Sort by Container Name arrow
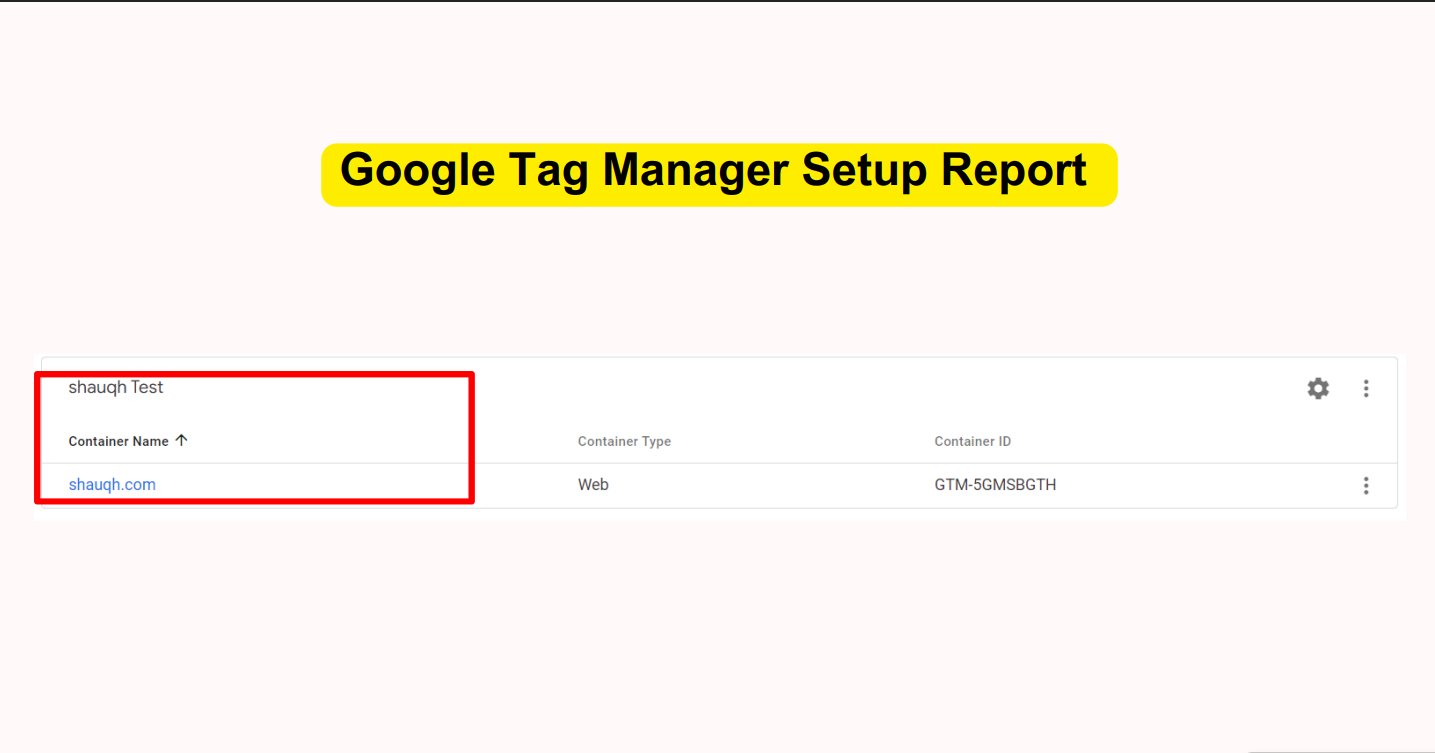 coord(181,440)
